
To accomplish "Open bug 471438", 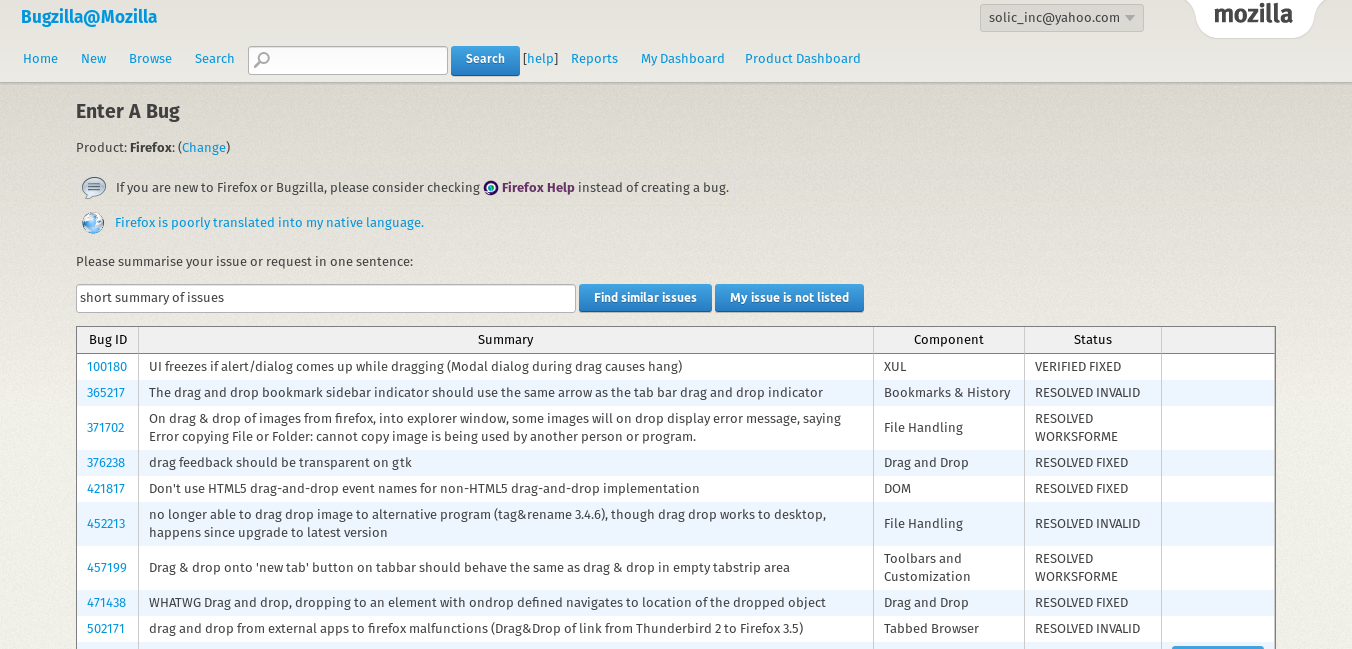I will [106, 603].
